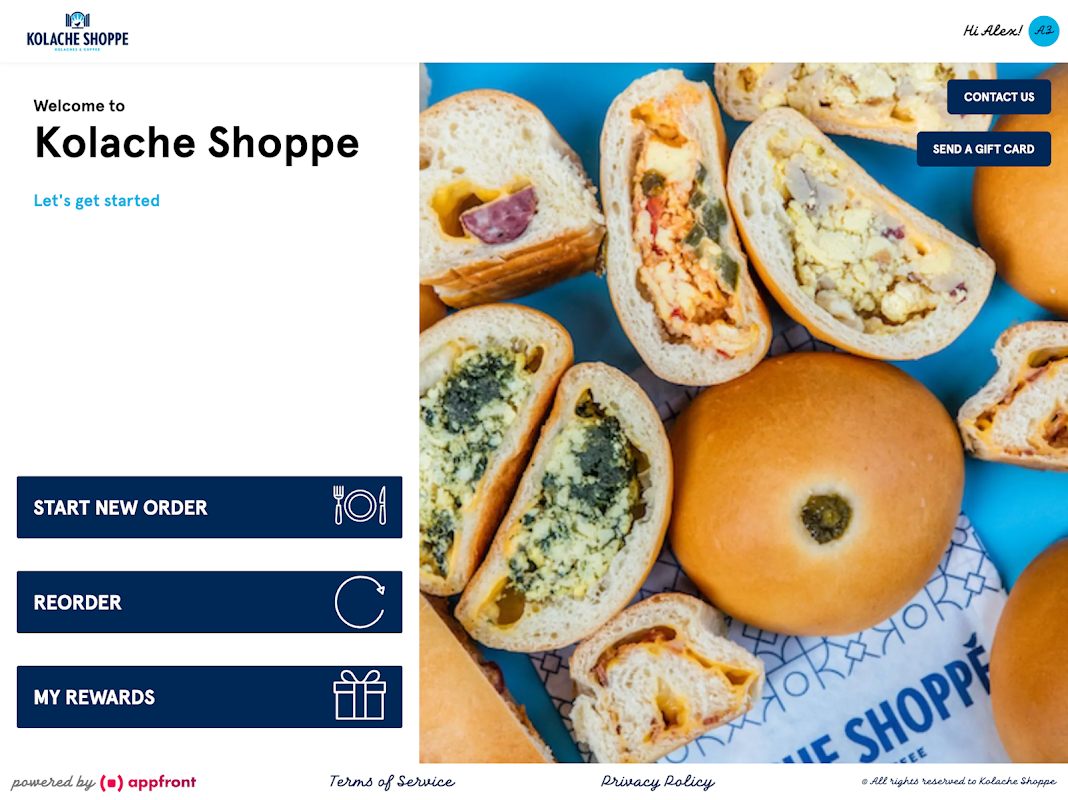The height and width of the screenshot is (800, 1068).
Task: Click the All rights reserved copyright text
Action: tap(958, 782)
